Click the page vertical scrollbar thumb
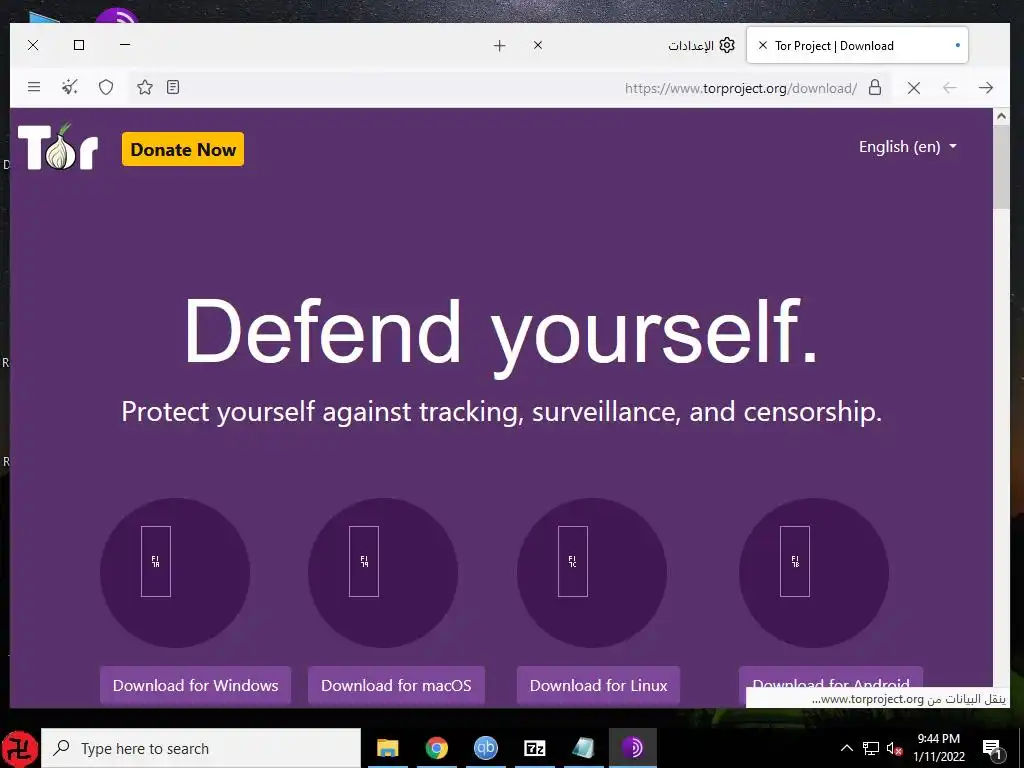The width and height of the screenshot is (1024, 768). pyautogui.click(x=1001, y=167)
